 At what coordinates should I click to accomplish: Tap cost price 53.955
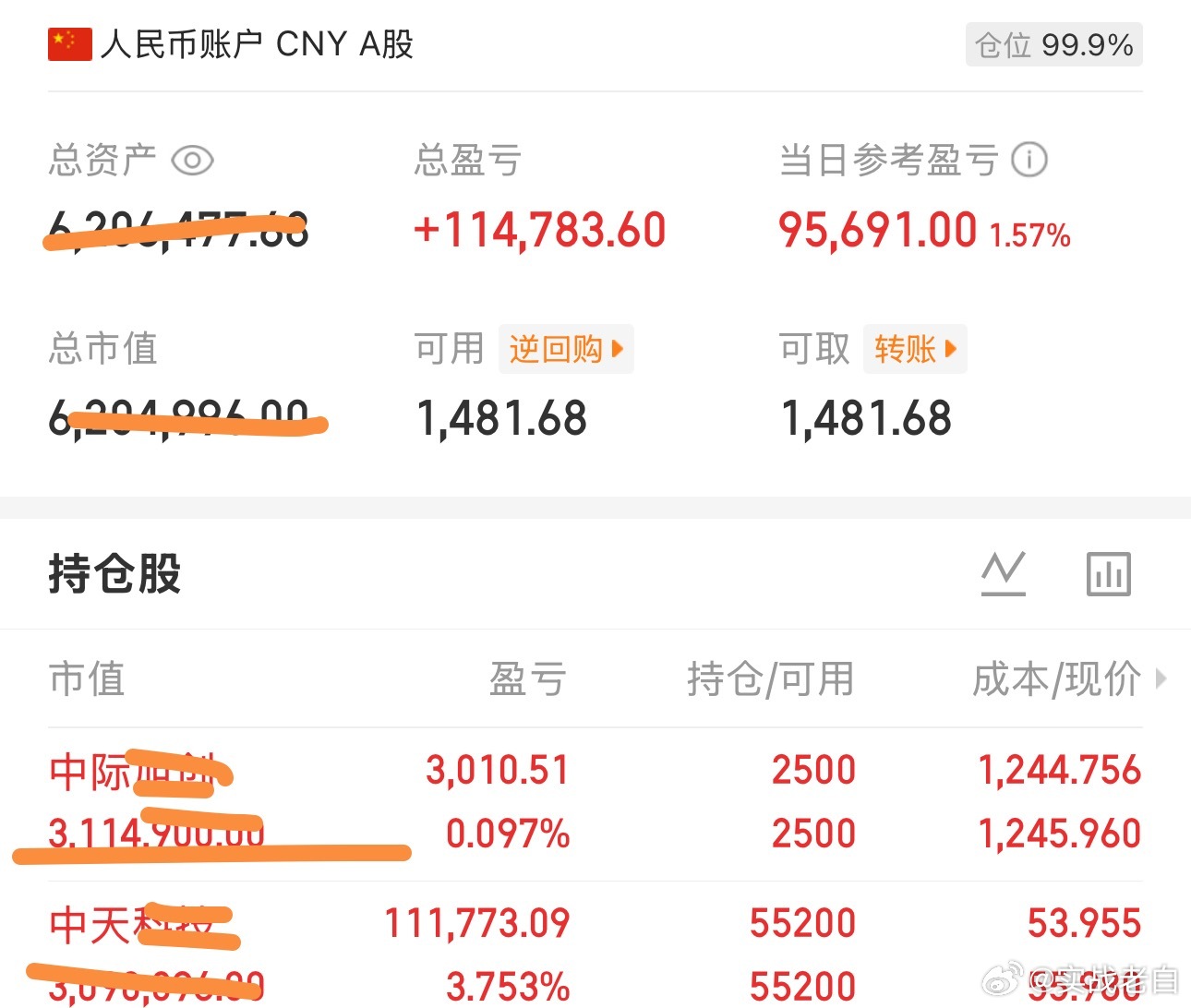[1085, 923]
